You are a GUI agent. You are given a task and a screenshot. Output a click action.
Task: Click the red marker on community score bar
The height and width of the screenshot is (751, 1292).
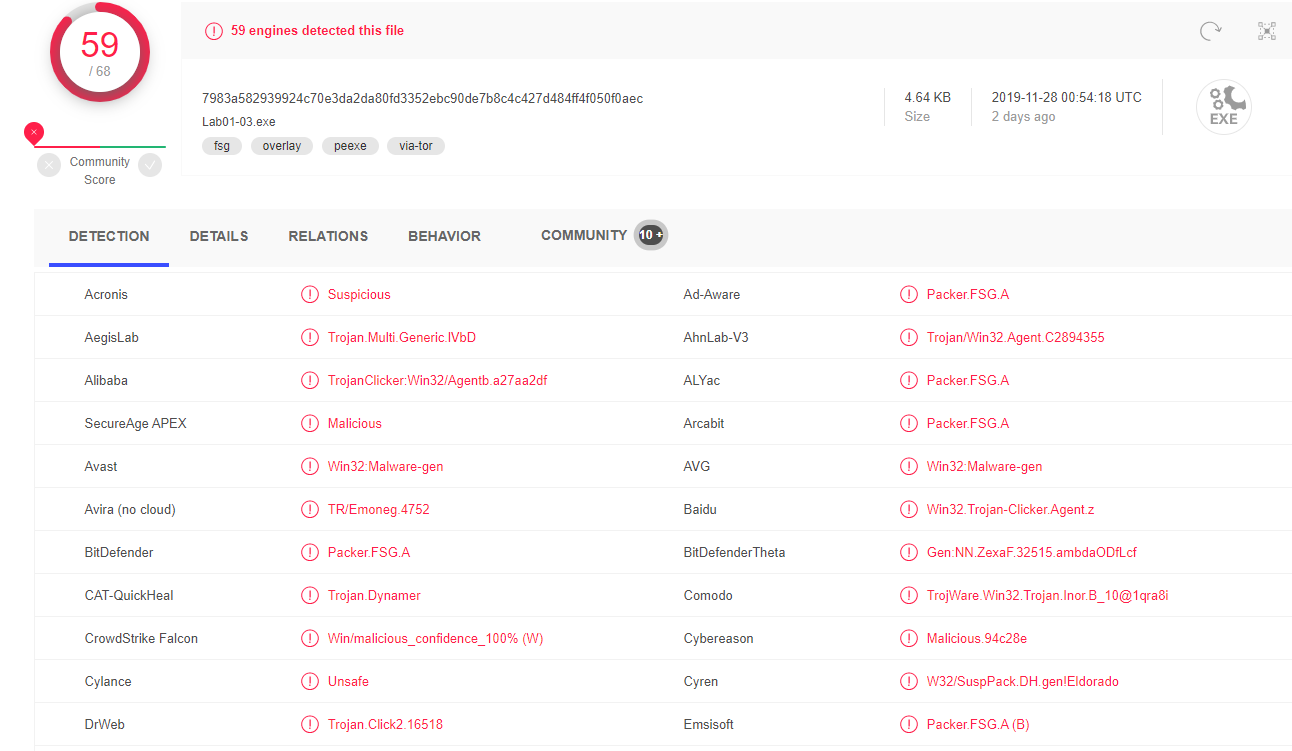(x=34, y=132)
